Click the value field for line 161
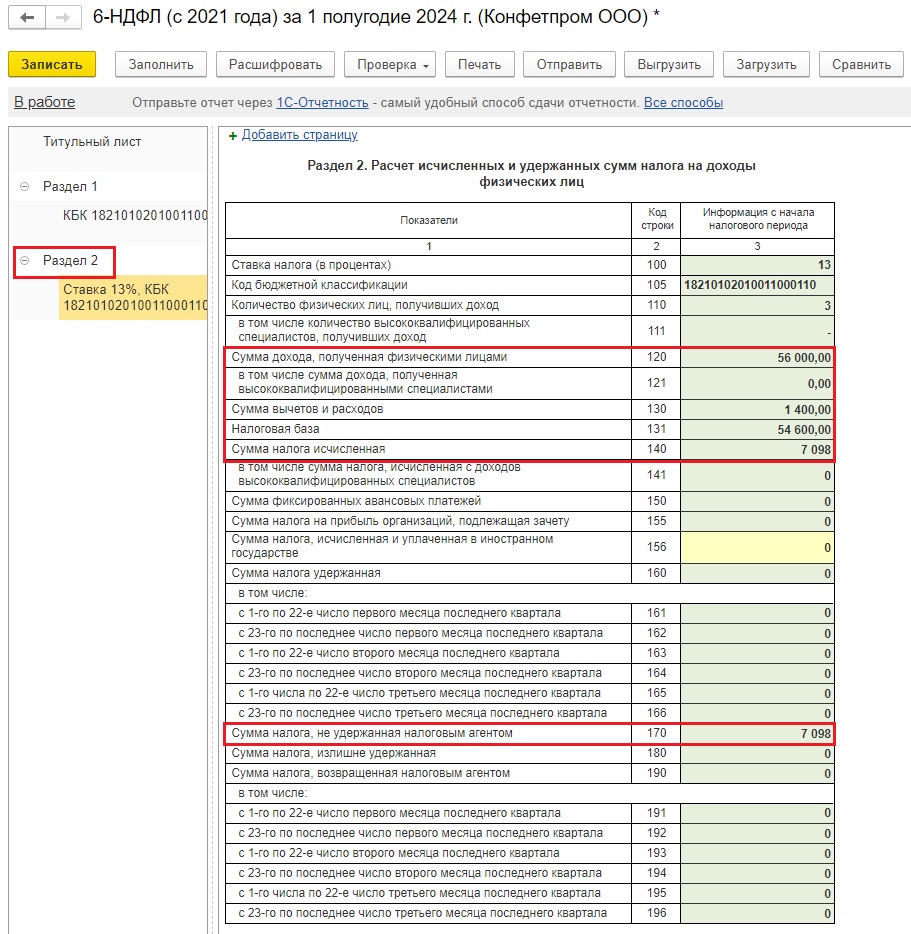The width and height of the screenshot is (911, 934). (757, 613)
